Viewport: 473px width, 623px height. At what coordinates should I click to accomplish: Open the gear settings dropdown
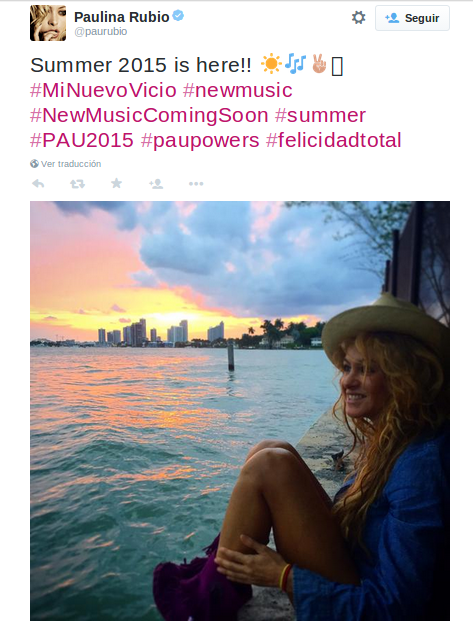pyautogui.click(x=358, y=17)
